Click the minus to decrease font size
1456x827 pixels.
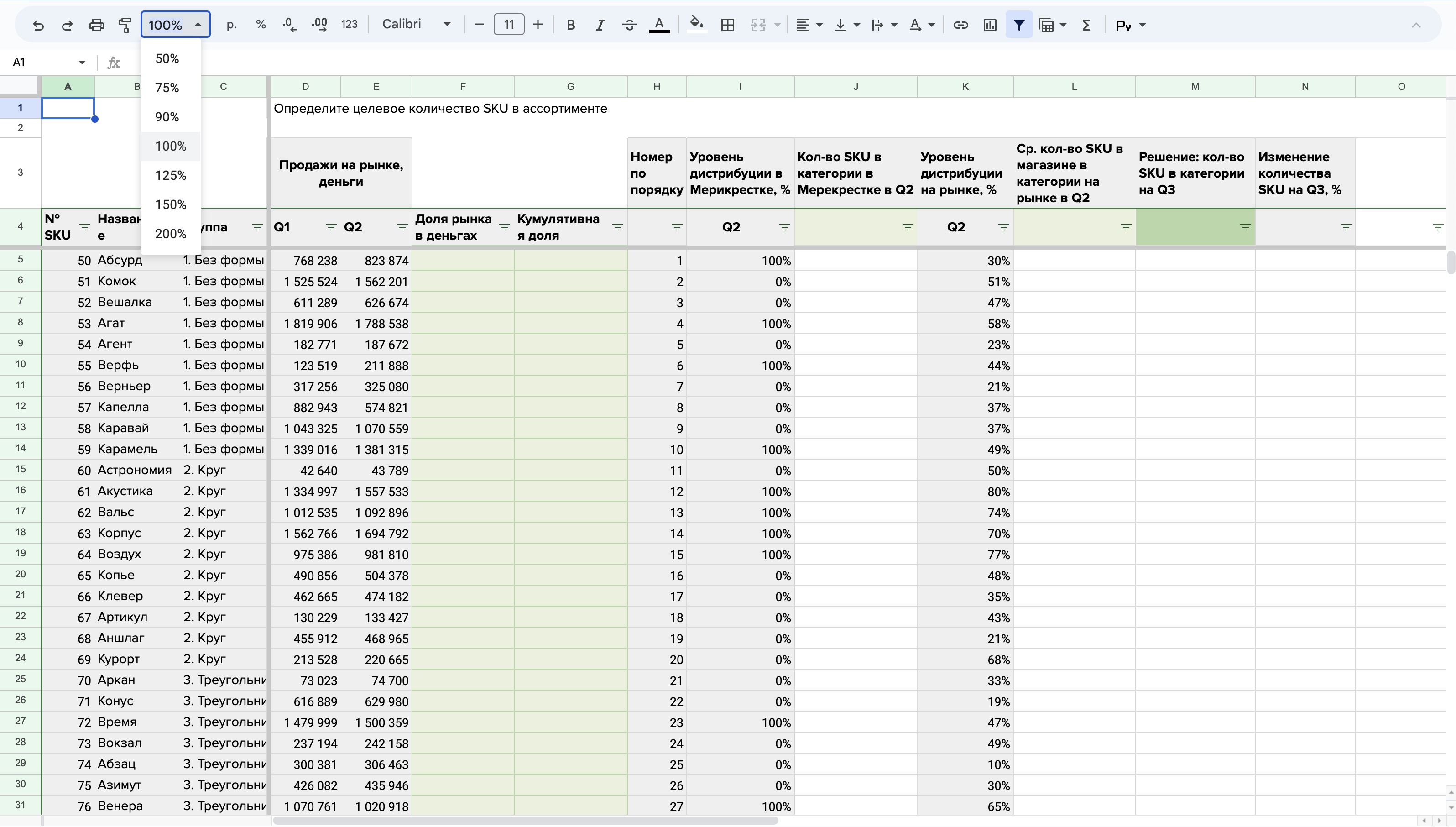click(479, 25)
